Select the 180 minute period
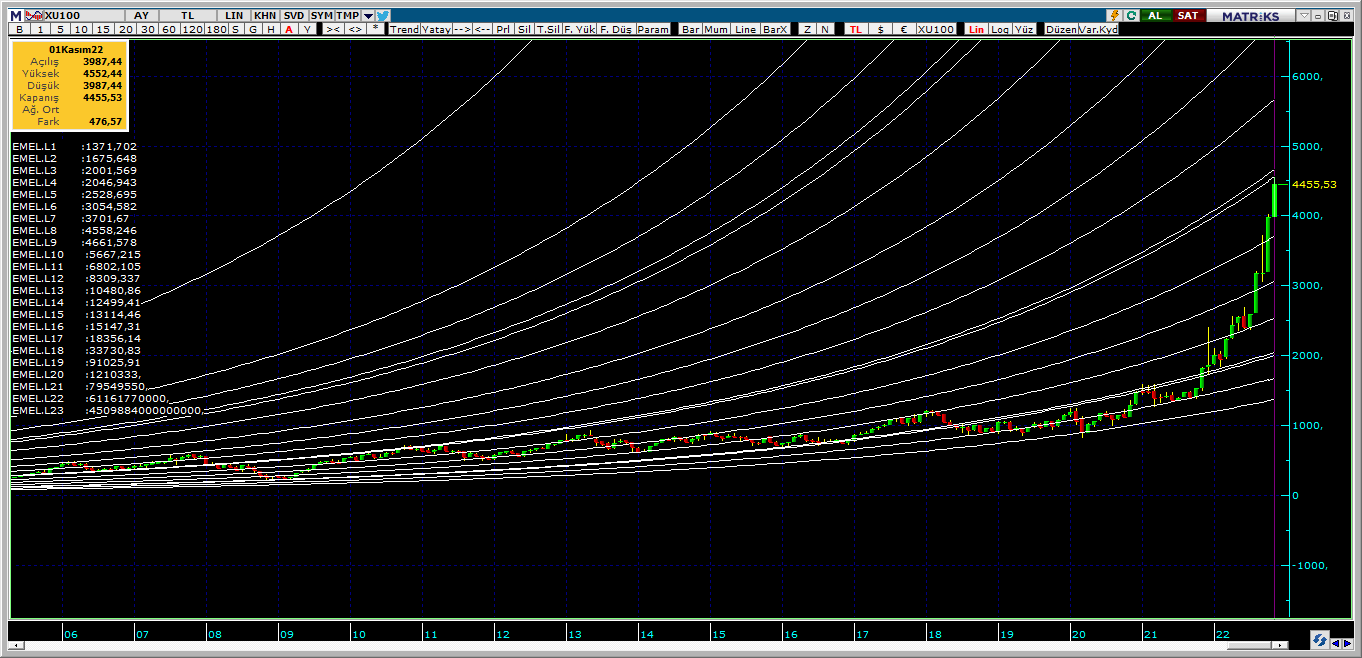 216,29
